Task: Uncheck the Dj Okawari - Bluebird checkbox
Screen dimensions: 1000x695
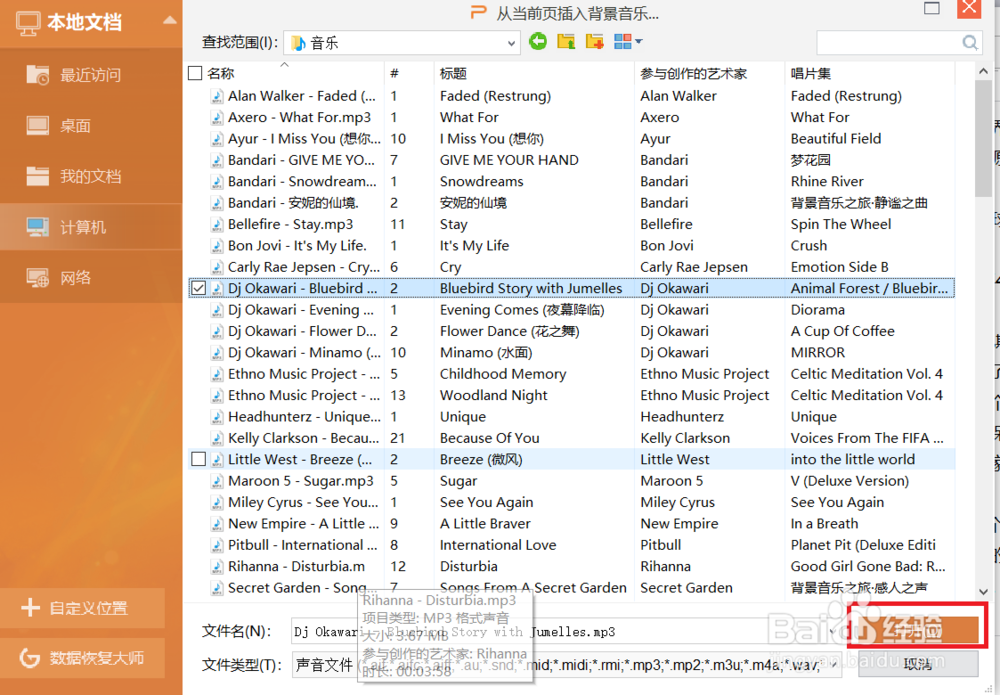Action: pyautogui.click(x=198, y=288)
